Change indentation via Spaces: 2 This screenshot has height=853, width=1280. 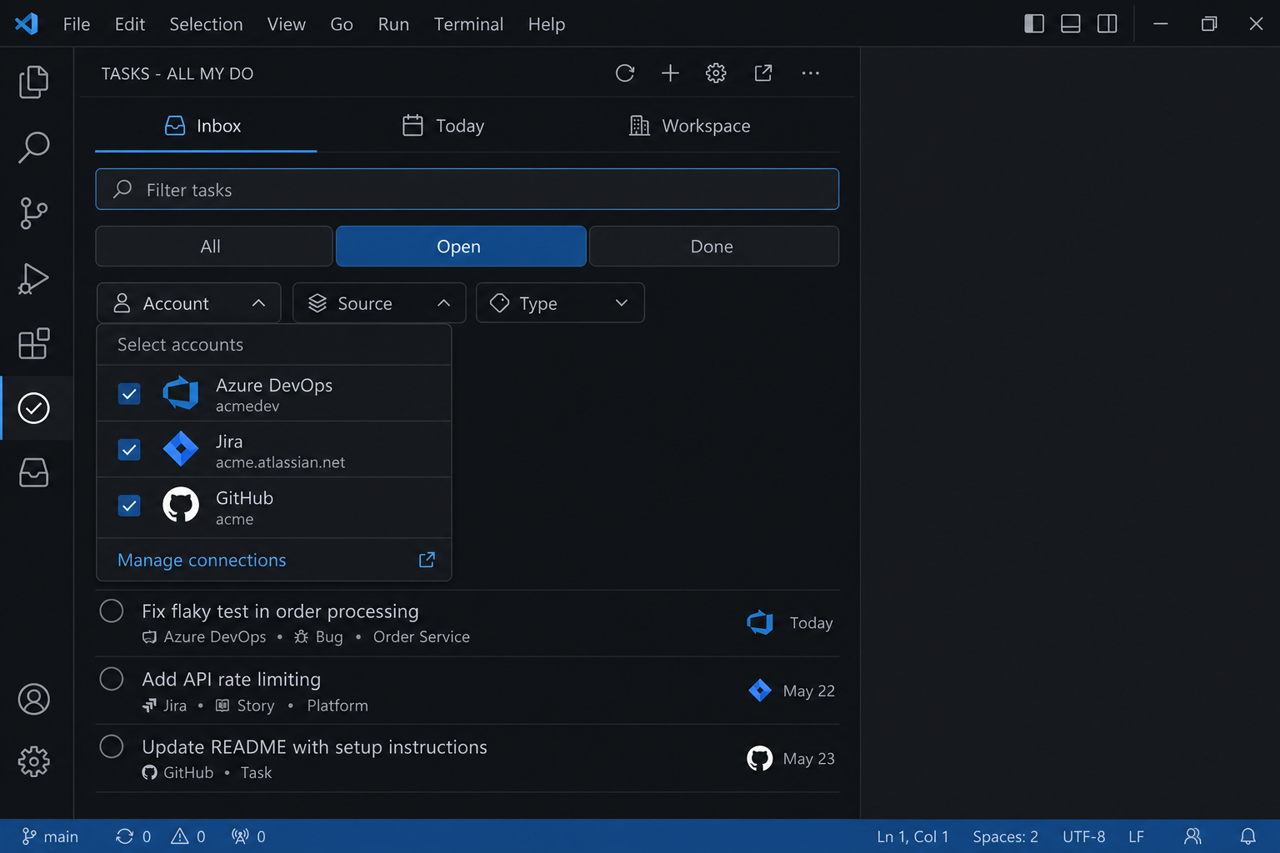tap(1005, 836)
